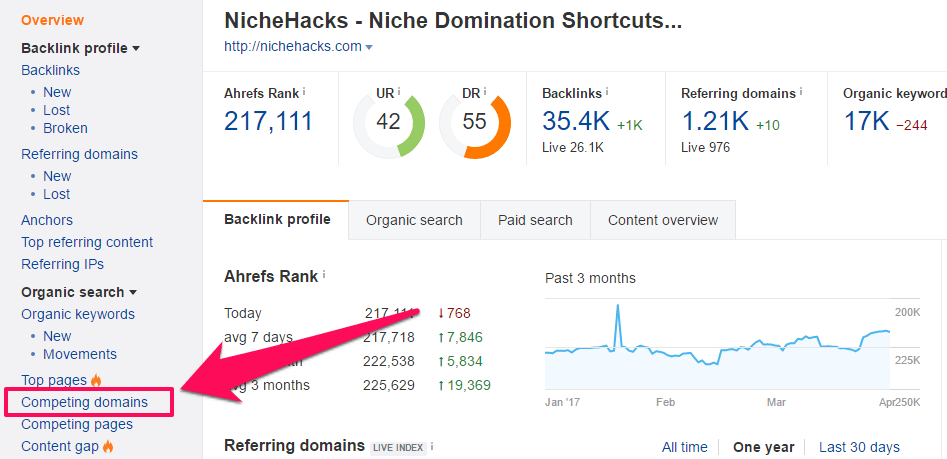Click the info icon next to UR
This screenshot has width=947, height=459.
[x=399, y=92]
